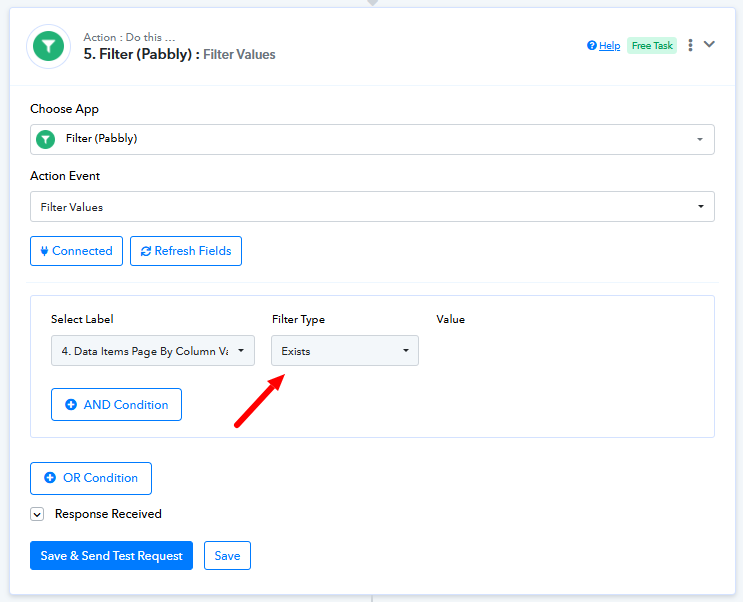The width and height of the screenshot is (743, 602).
Task: Click the Connected button
Action: click(76, 251)
